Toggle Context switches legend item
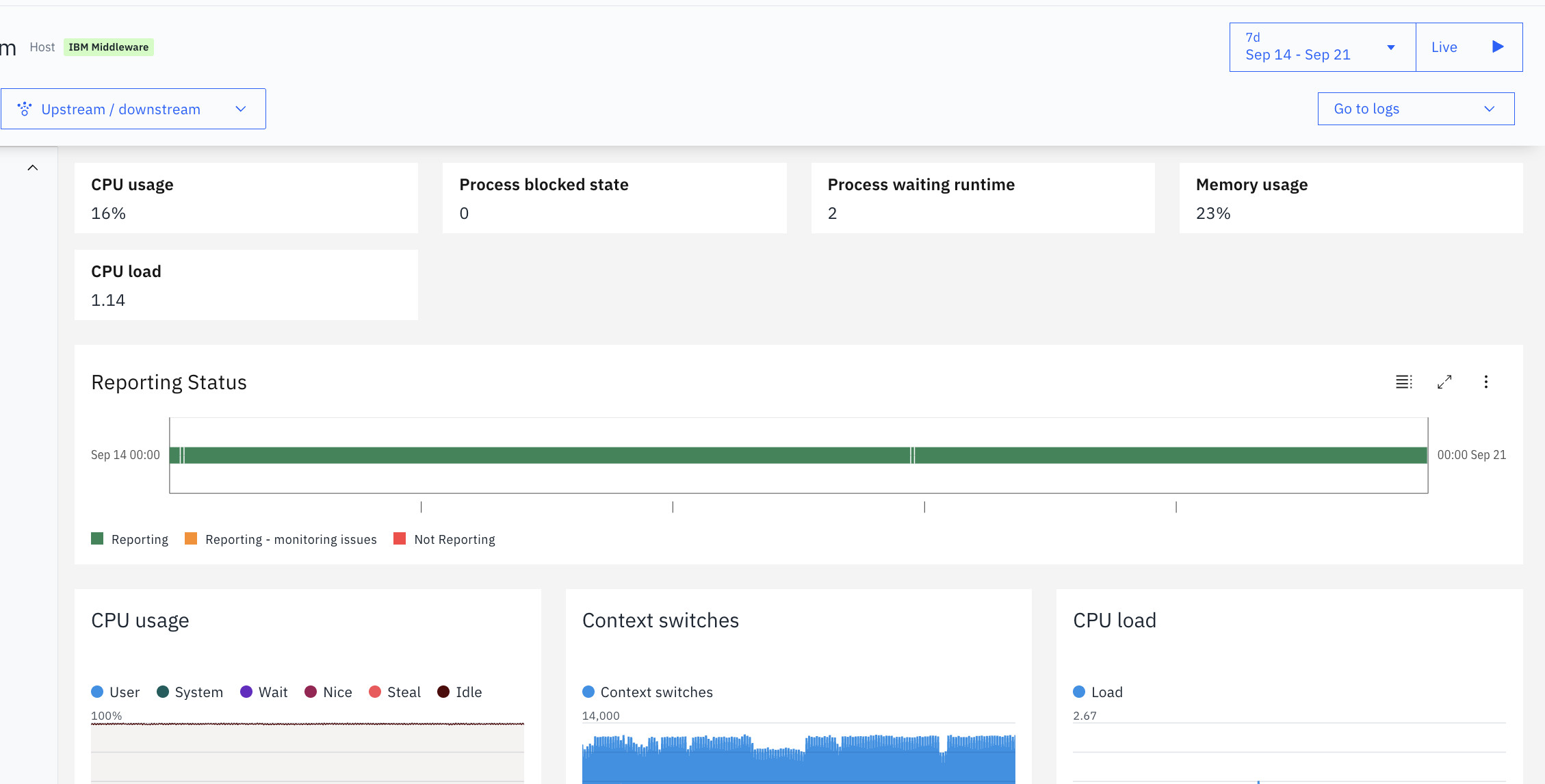The height and width of the screenshot is (784, 1545). [647, 692]
